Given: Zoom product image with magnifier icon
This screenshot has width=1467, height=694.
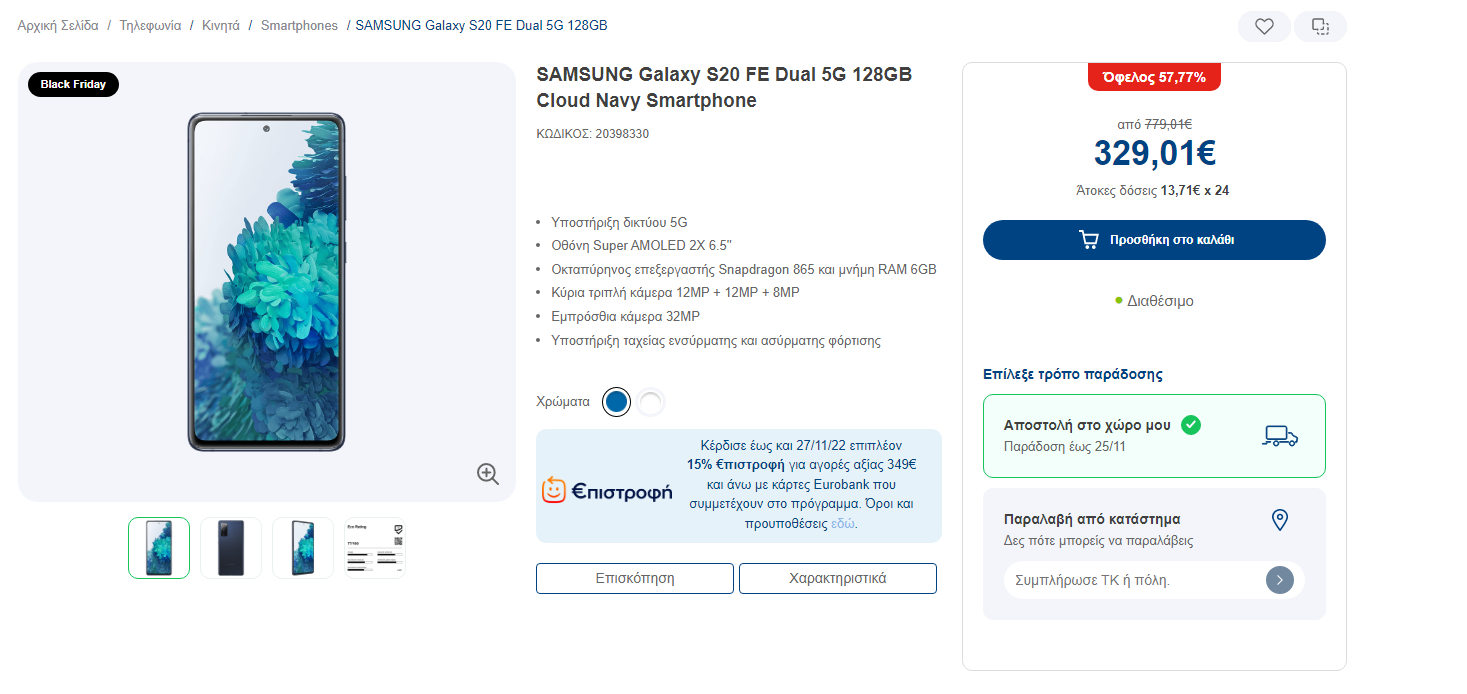Looking at the screenshot, I should click(488, 474).
